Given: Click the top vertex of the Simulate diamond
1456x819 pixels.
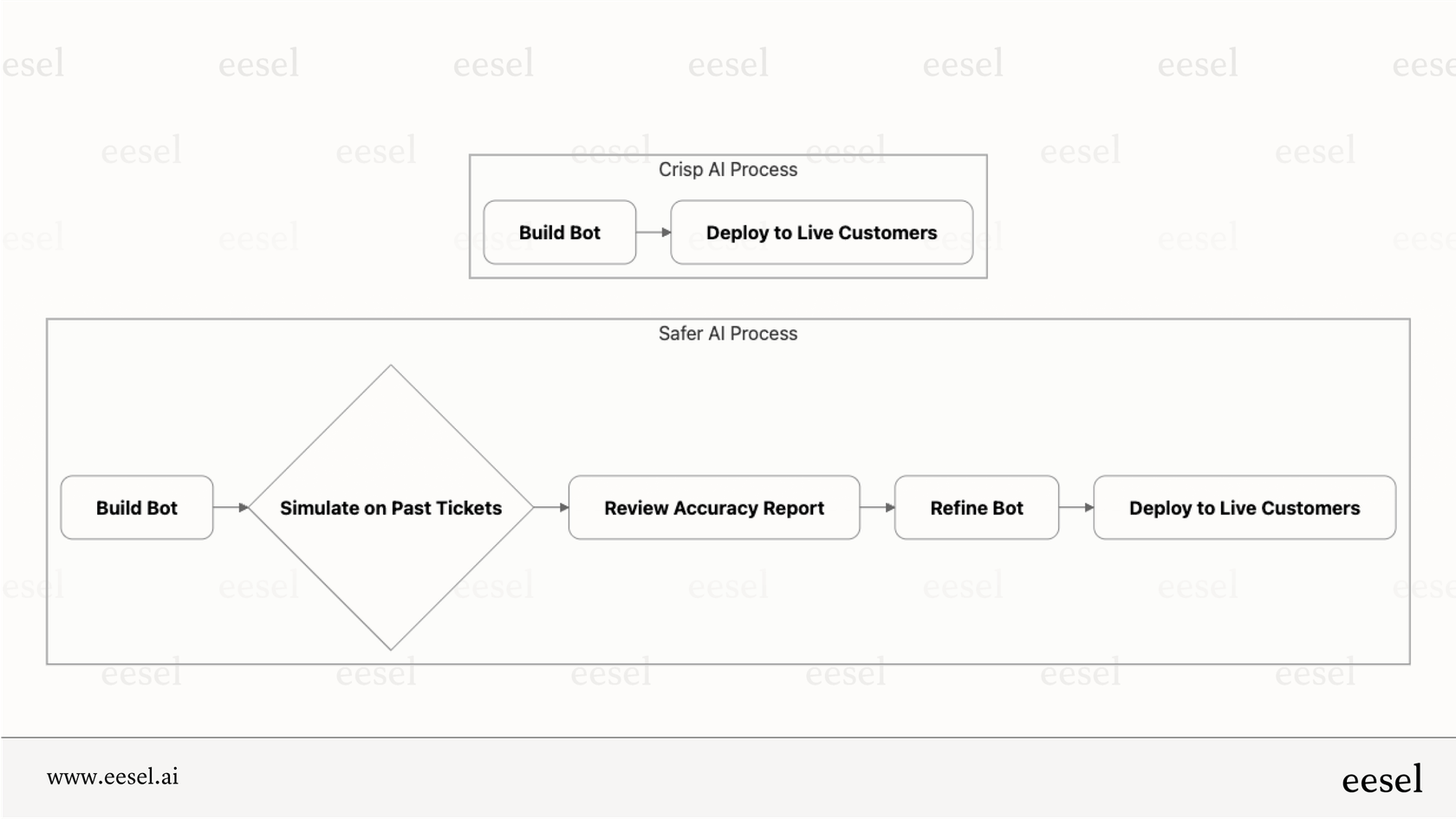Looking at the screenshot, I should tap(391, 367).
